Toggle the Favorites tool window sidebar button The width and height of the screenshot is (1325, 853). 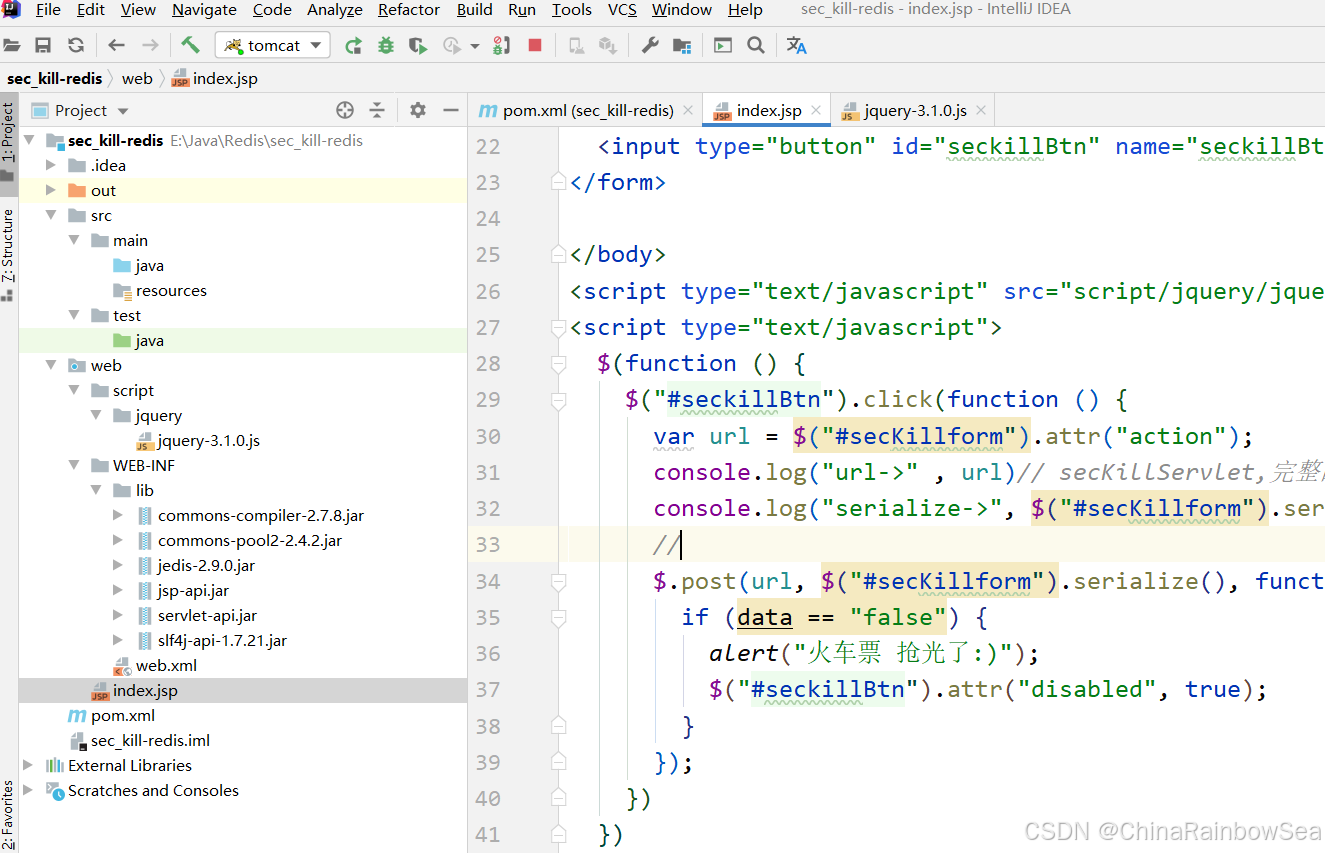tap(8, 815)
